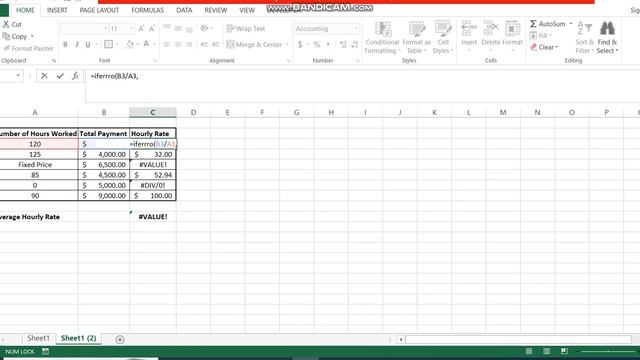640x360 pixels.
Task: Click the Increase Decimal icon
Action: 343,44
